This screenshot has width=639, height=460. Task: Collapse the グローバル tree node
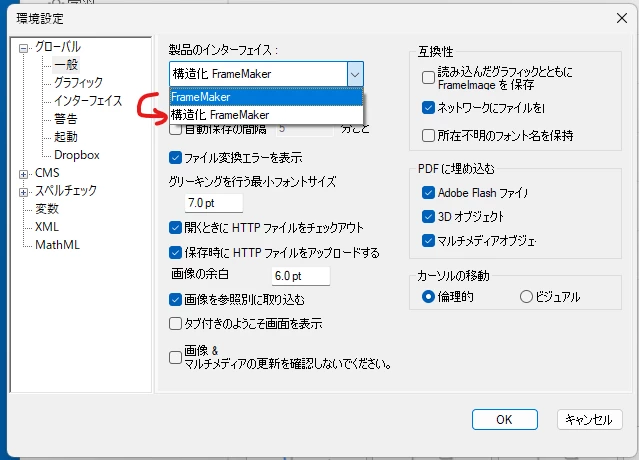tap(24, 48)
